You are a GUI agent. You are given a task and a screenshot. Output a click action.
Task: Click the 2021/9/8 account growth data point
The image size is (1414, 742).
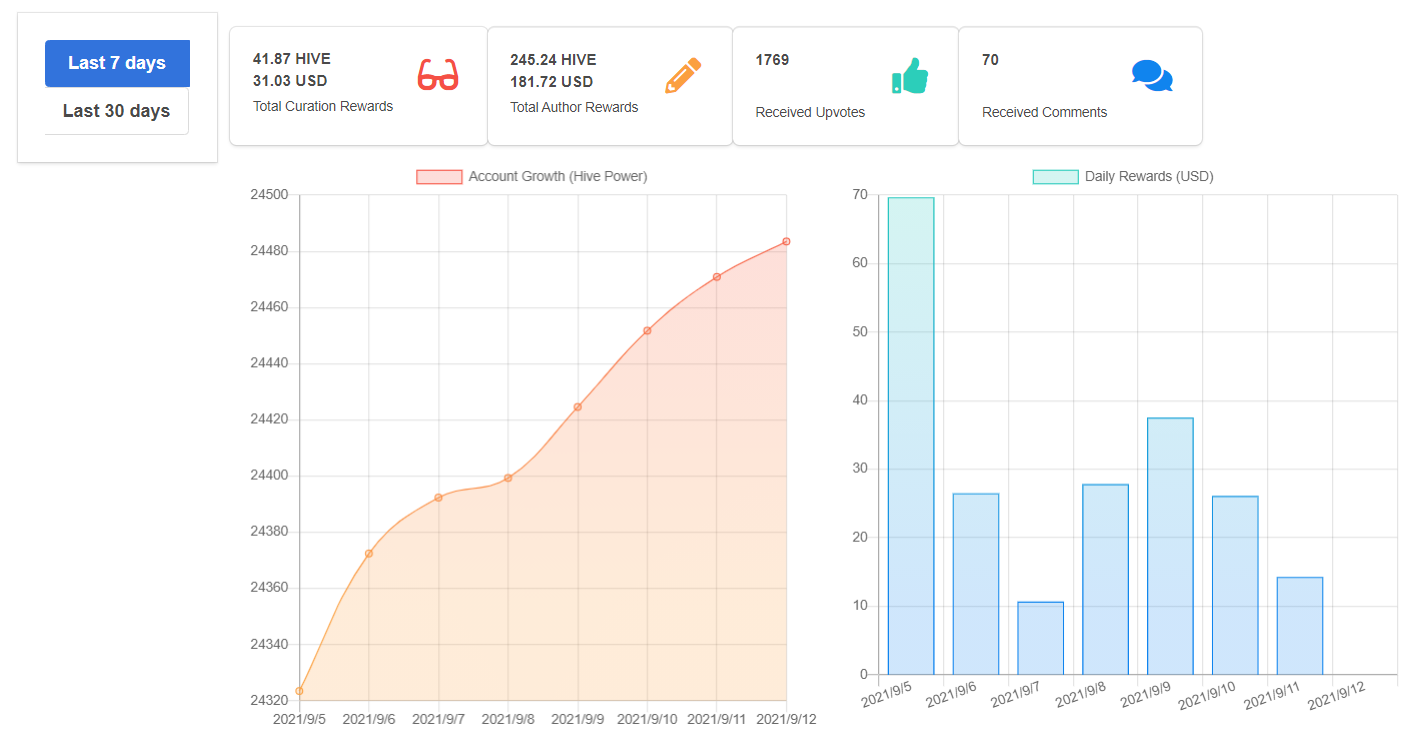[508, 478]
